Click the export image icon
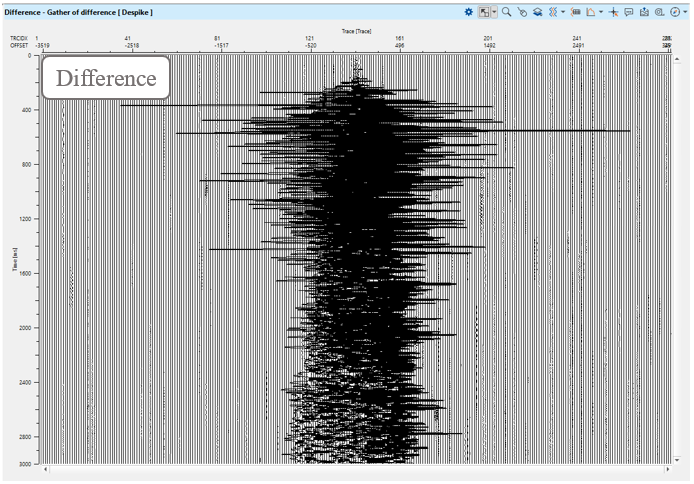Viewport: 694px width, 484px height. coord(644,12)
